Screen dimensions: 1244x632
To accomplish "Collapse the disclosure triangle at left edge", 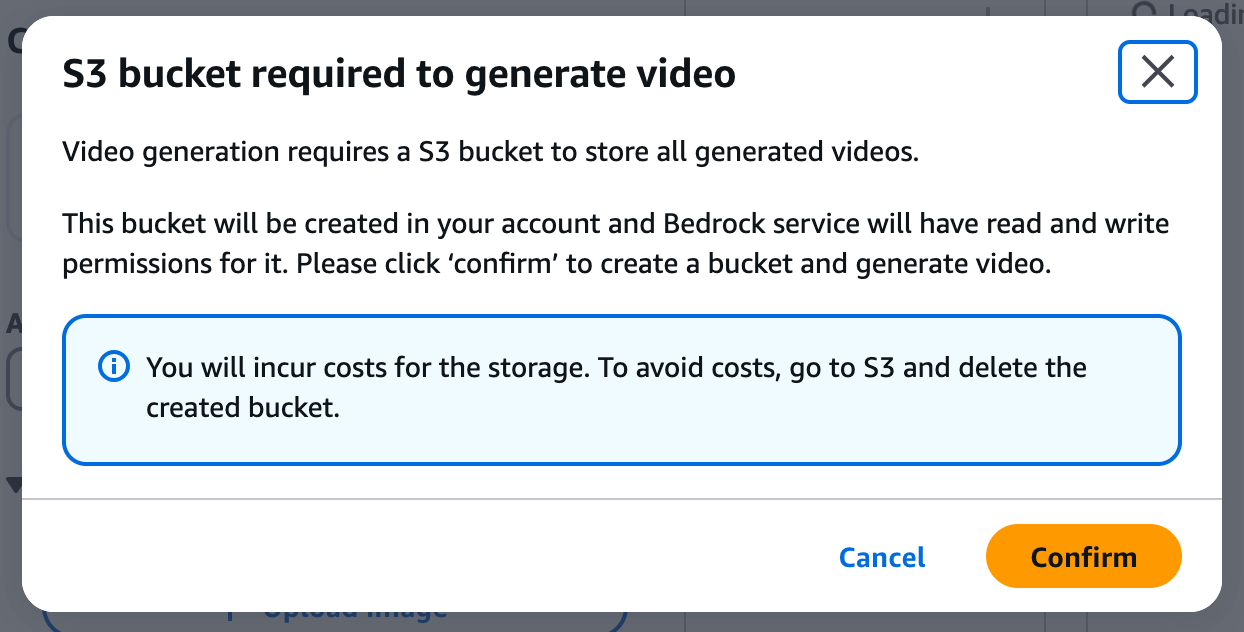I will point(14,485).
